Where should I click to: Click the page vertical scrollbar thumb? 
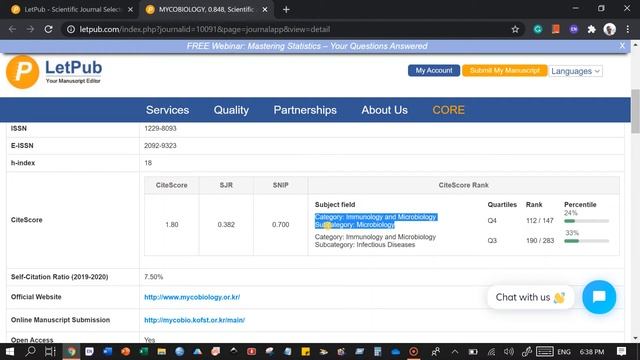tap(635, 111)
